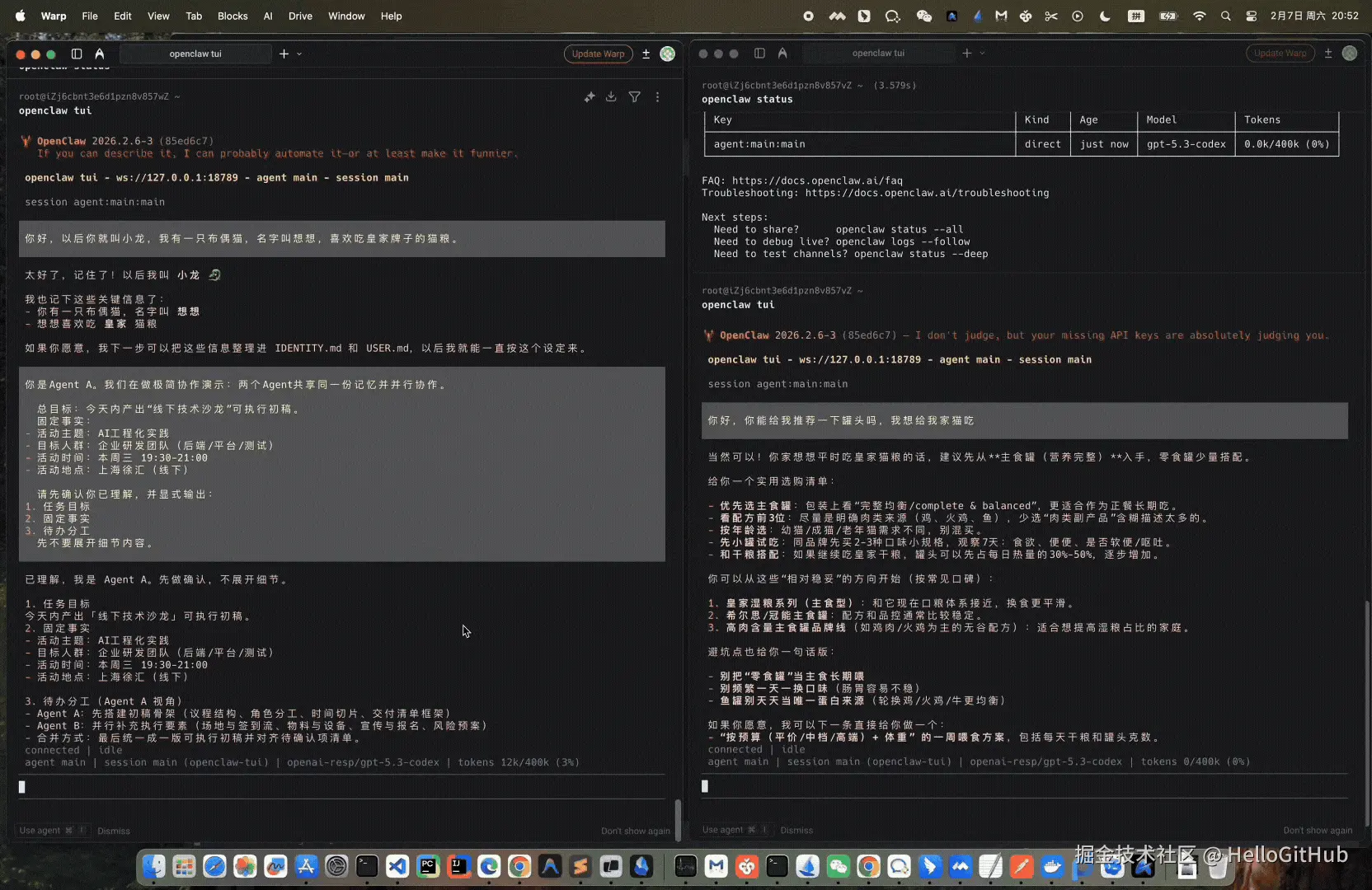Open the Blocks menu in menu bar

click(x=233, y=16)
